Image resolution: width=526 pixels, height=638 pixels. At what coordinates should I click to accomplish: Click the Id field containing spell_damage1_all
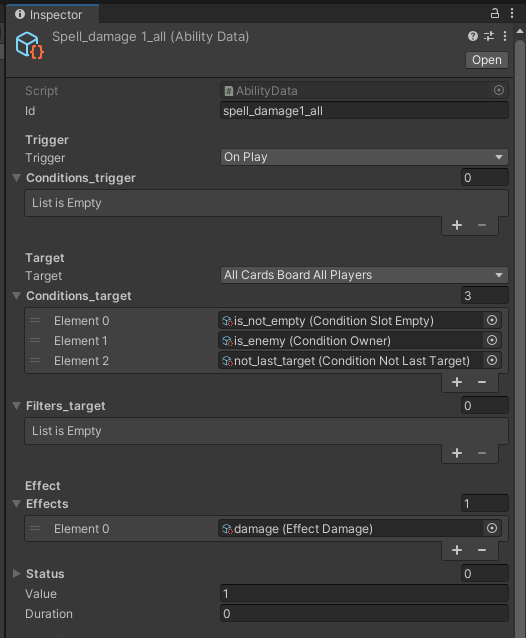point(364,111)
